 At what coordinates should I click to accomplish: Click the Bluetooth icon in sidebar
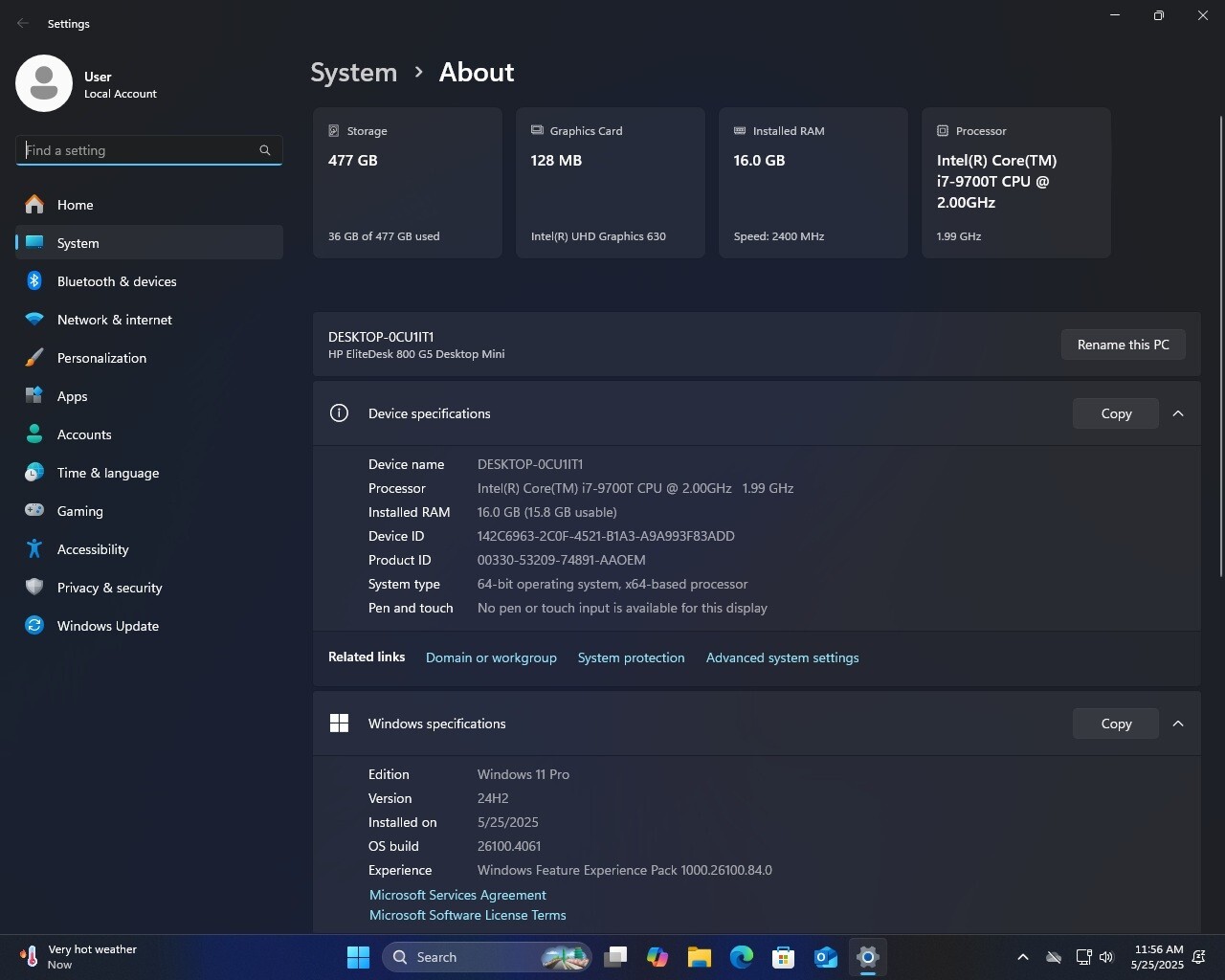(34, 280)
